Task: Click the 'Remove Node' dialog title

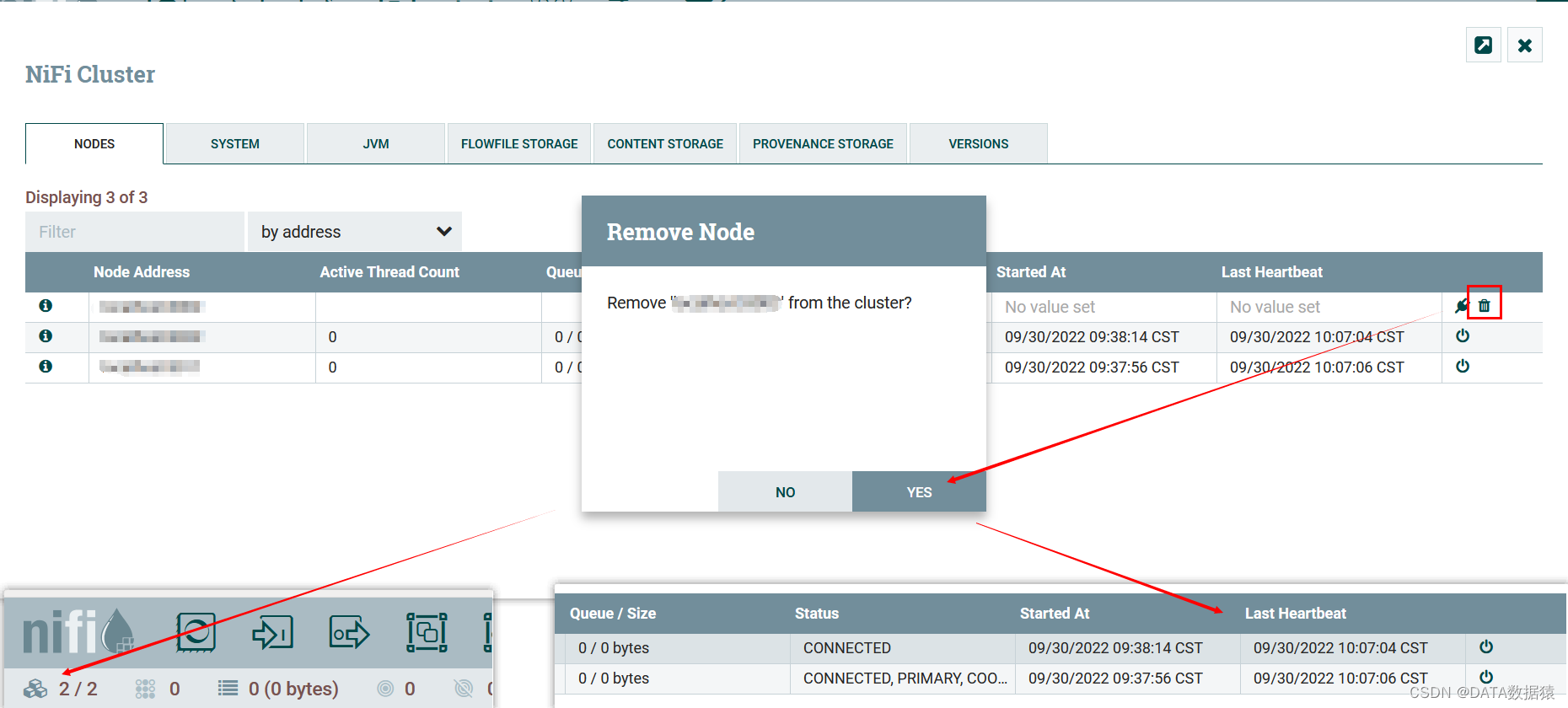Action: coord(680,232)
